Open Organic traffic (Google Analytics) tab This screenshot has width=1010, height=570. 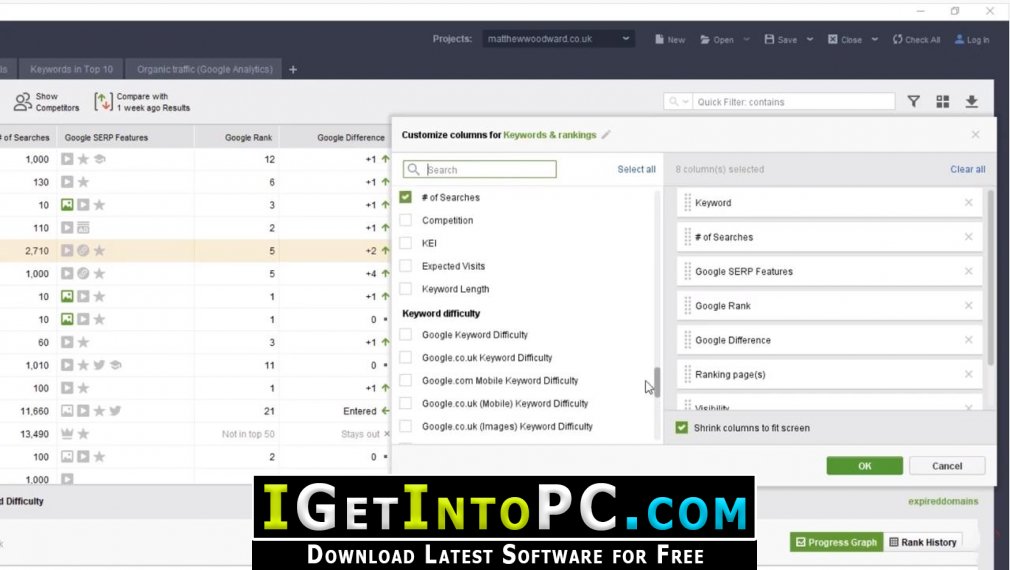[x=204, y=69]
